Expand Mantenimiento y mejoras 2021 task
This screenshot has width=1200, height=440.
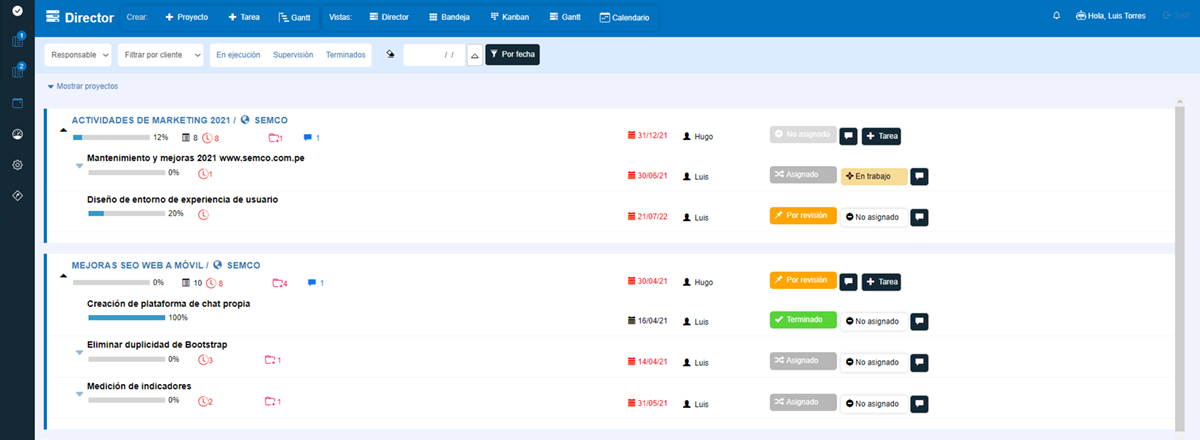(79, 165)
